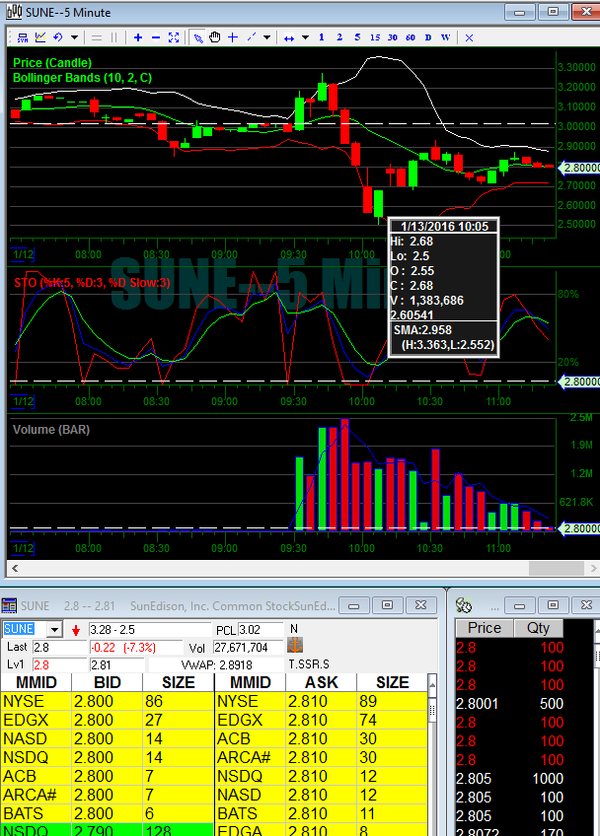Select the hand pan tool
600x836 pixels.
coord(214,37)
